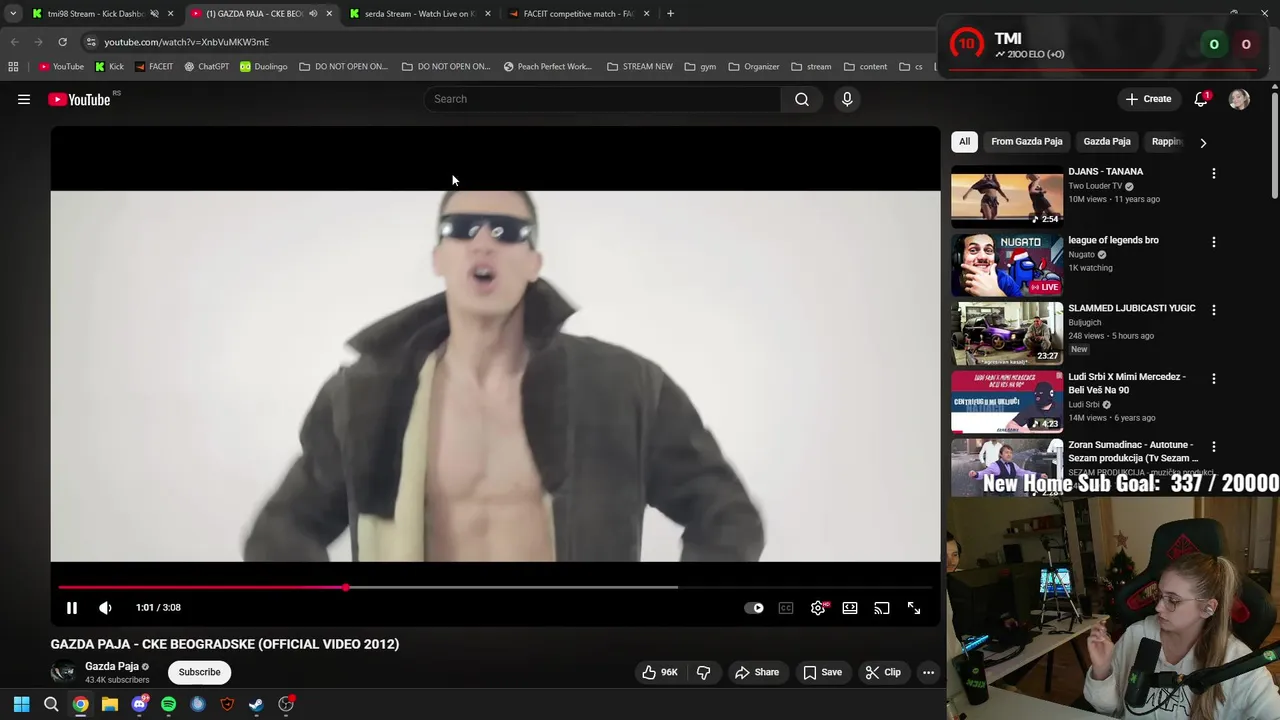Screen dimensions: 1280x720
Task: Cast video with Play on TV icon
Action: (x=882, y=608)
